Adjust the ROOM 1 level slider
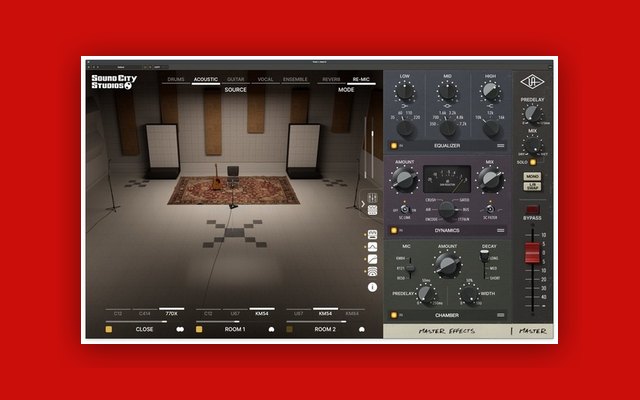 [x=235, y=322]
